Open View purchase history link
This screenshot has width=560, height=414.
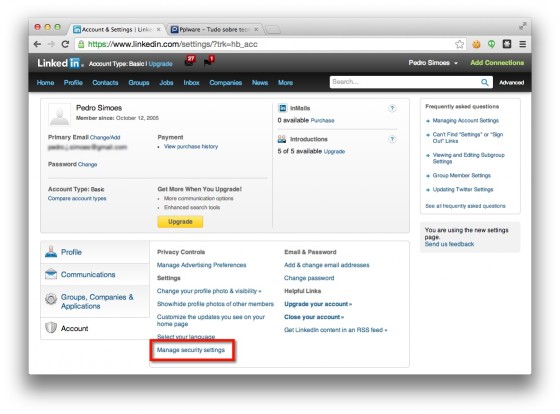pyautogui.click(x=191, y=146)
